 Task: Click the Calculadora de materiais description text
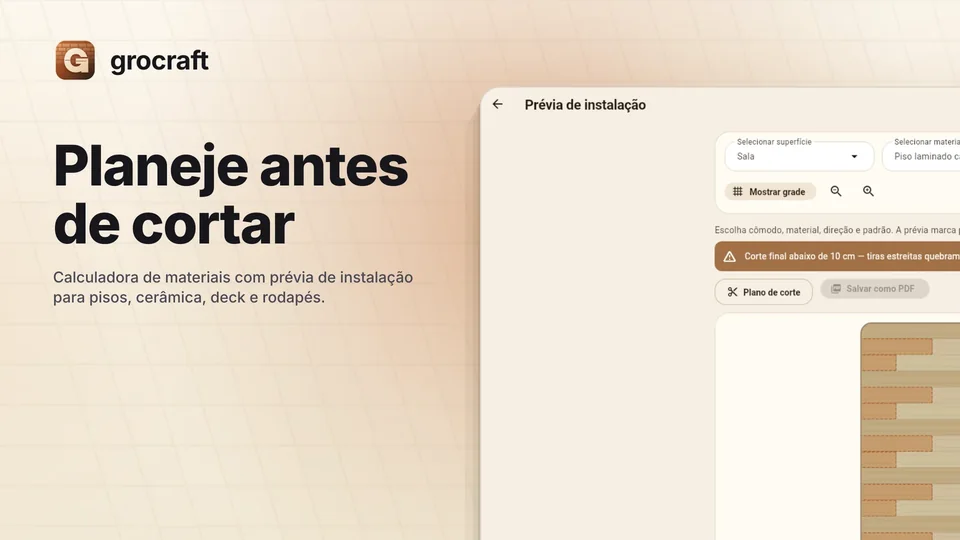point(233,287)
